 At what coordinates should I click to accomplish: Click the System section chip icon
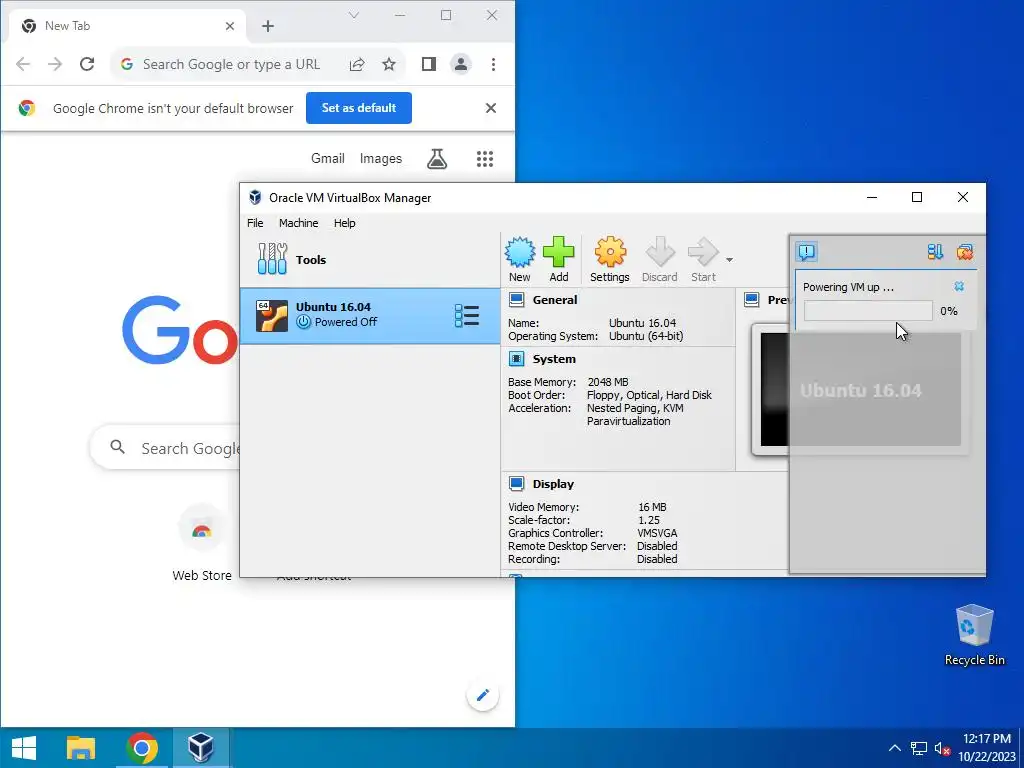pyautogui.click(x=517, y=359)
